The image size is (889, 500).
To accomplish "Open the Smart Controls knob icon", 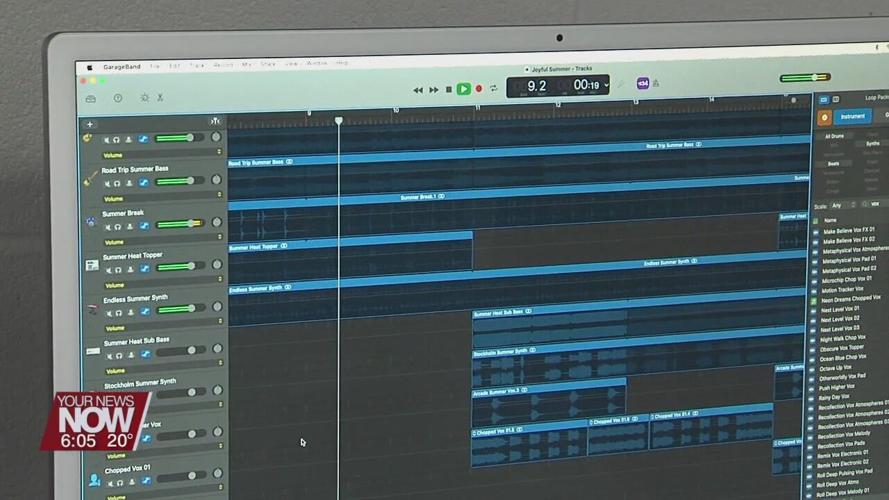I will tap(145, 98).
